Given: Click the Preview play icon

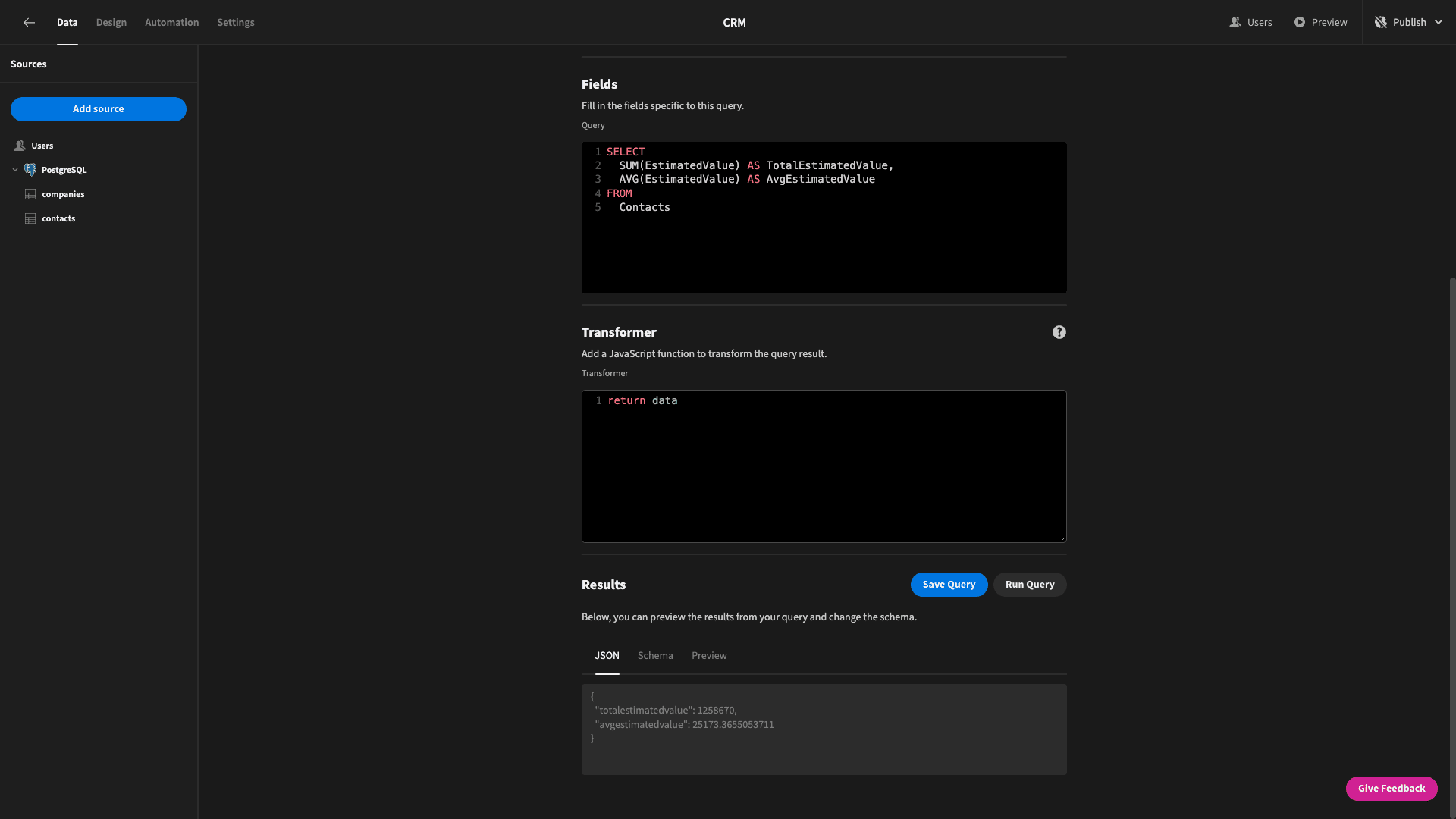Looking at the screenshot, I should pyautogui.click(x=1300, y=23).
